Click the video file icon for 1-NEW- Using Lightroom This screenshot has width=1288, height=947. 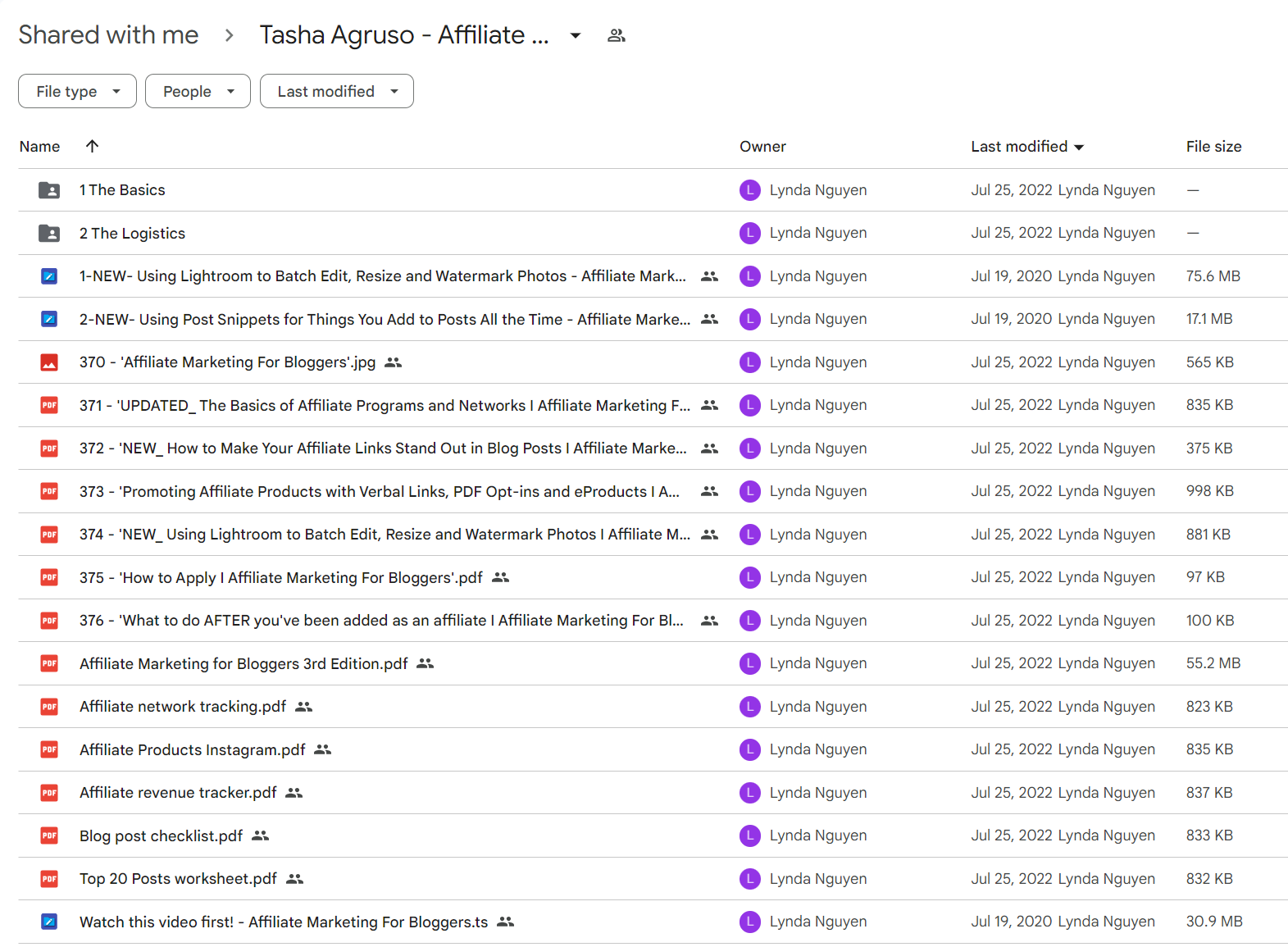coord(49,276)
